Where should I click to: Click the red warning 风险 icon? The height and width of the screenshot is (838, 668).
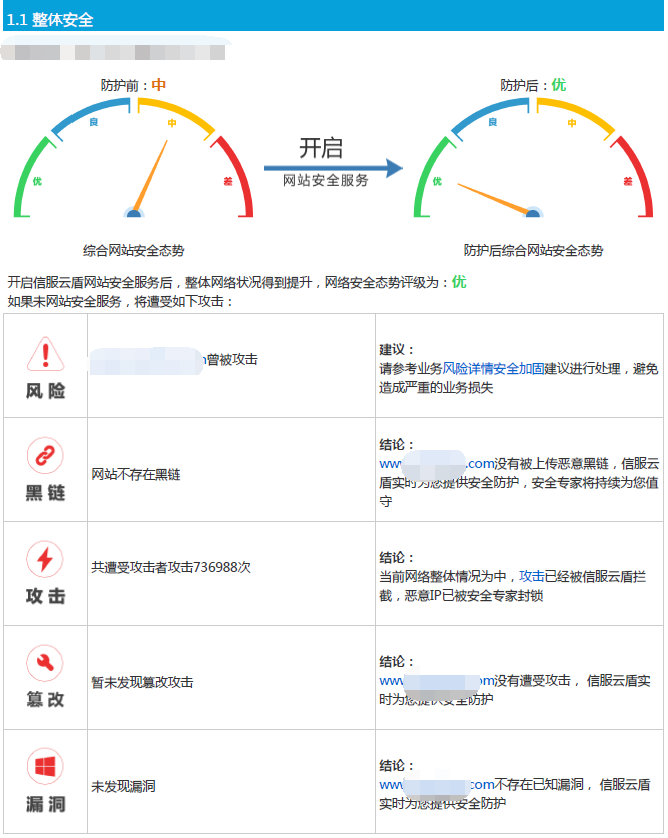pos(44,353)
